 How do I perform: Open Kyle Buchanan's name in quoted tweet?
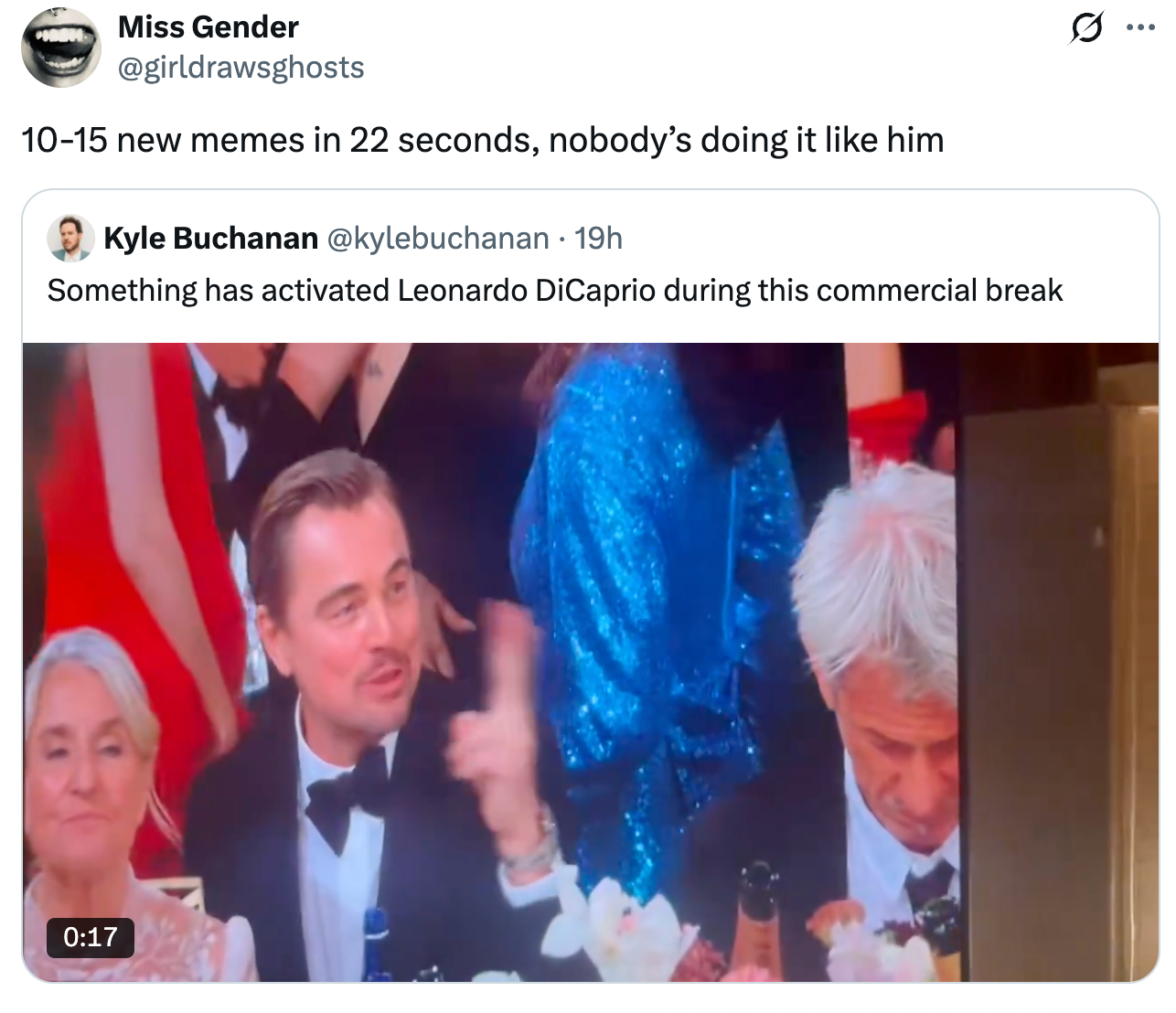(210, 239)
